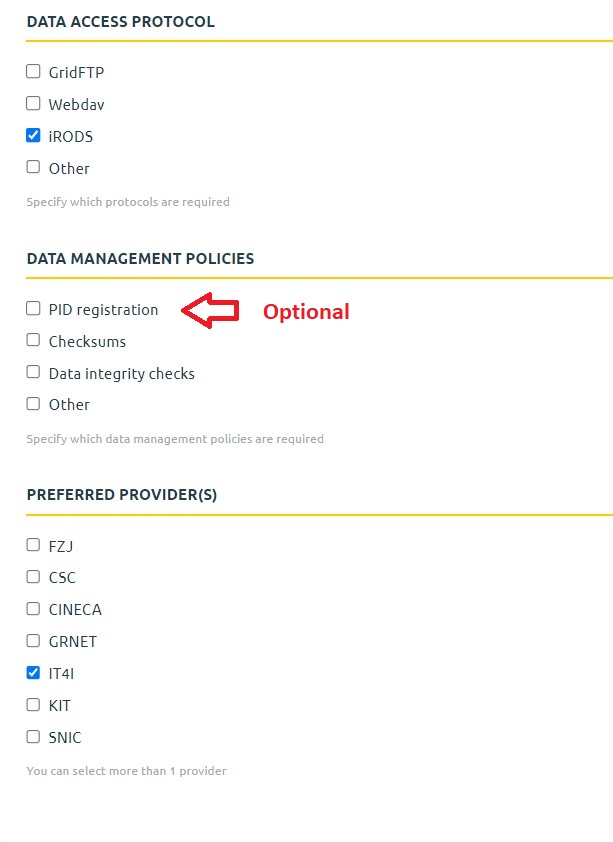Enable the Checksums policy

pyautogui.click(x=33, y=341)
